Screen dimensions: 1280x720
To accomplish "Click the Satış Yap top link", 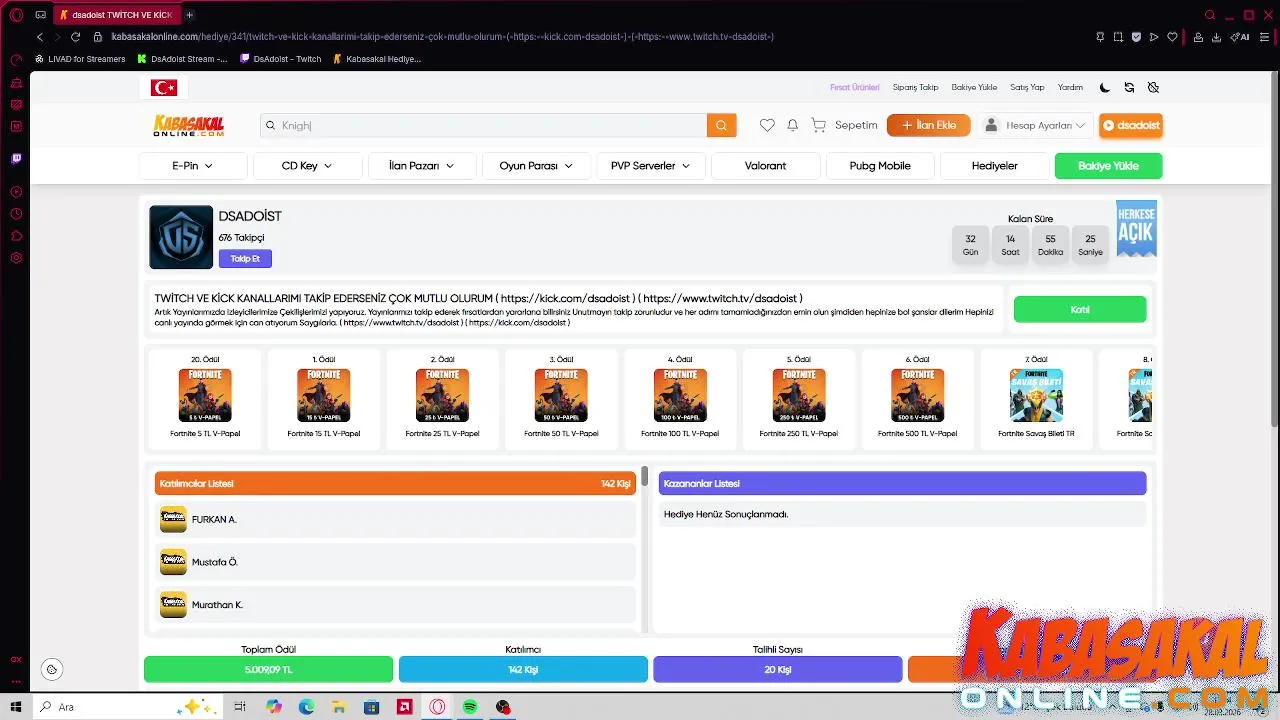I will (1027, 87).
